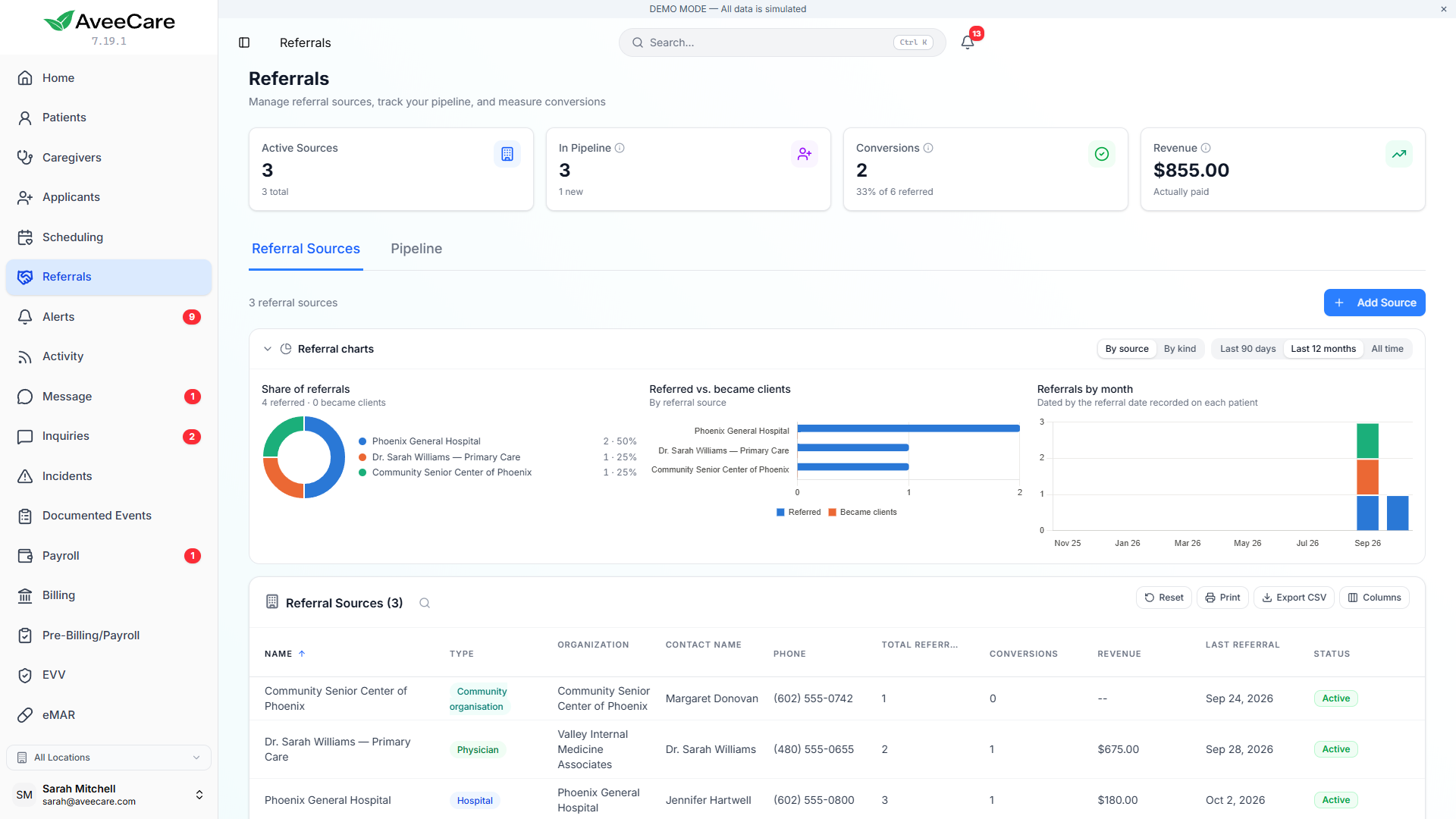Click the Billing bank icon
1456x819 pixels.
[x=25, y=595]
